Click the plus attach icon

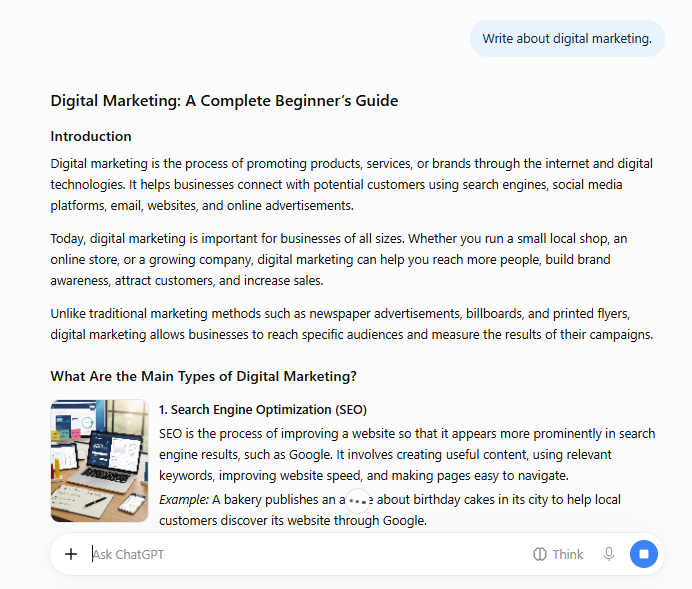click(71, 554)
